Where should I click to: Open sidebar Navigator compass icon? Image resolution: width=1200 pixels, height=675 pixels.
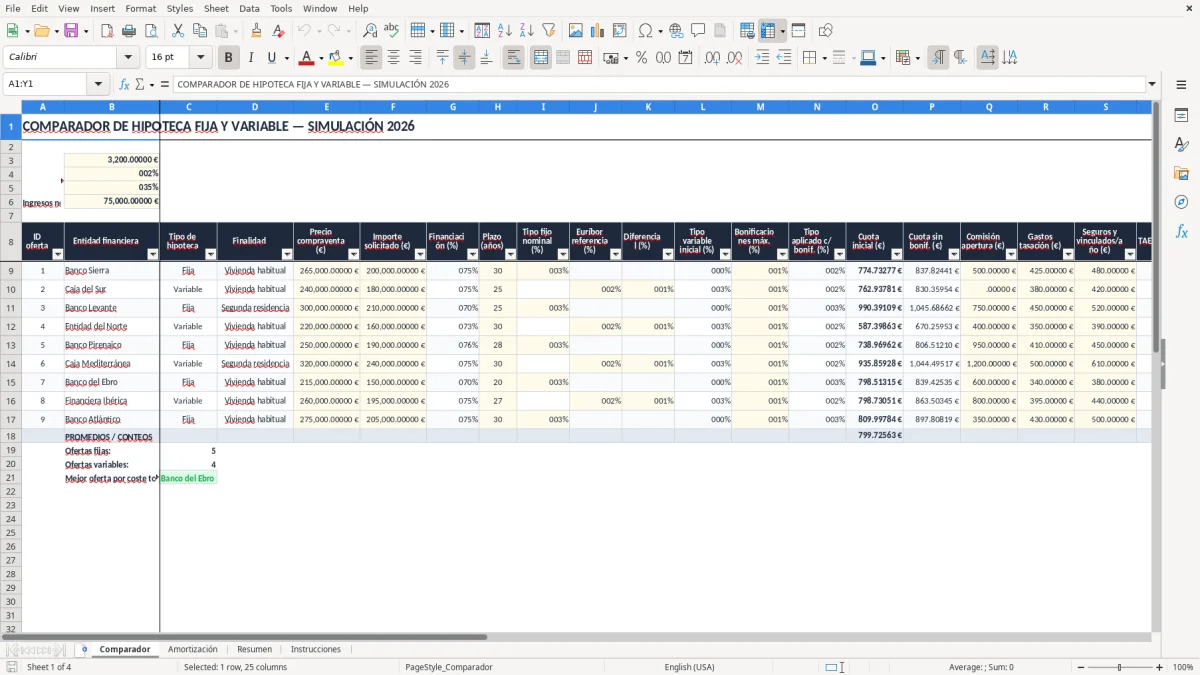1181,202
